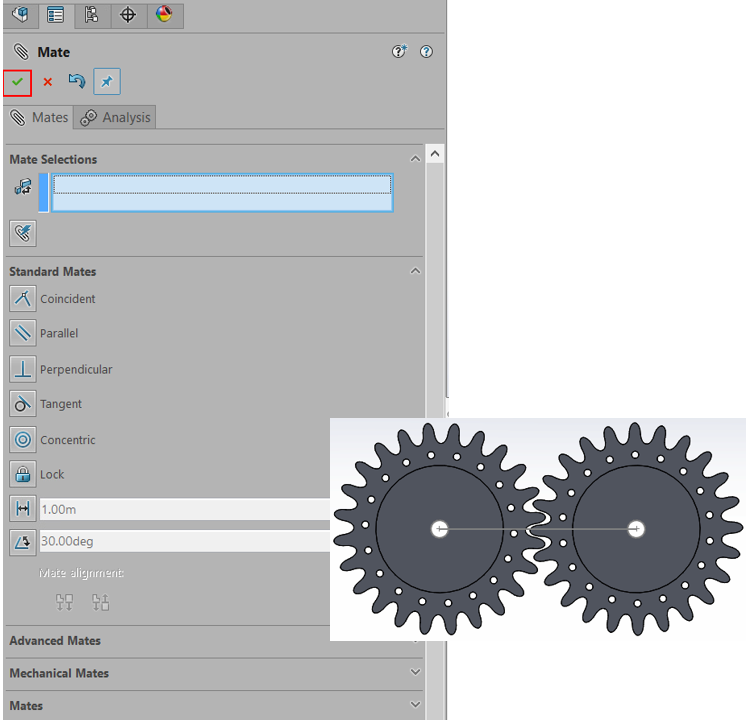The image size is (749, 720).
Task: Switch to the Analysis tab
Action: tap(115, 118)
